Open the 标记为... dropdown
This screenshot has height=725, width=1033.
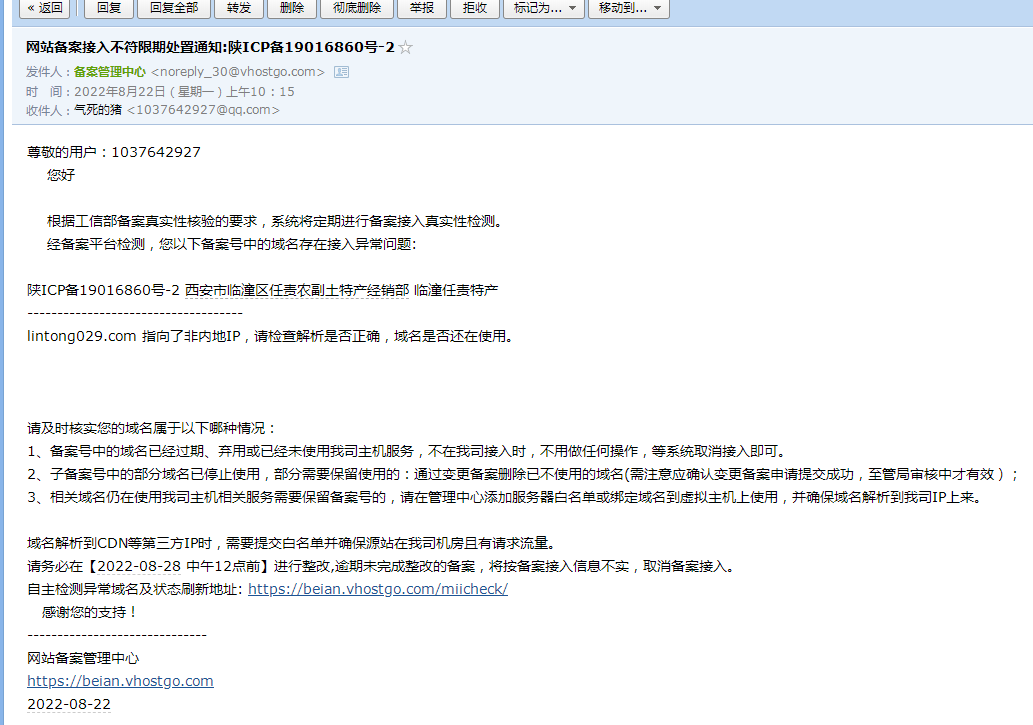click(545, 8)
